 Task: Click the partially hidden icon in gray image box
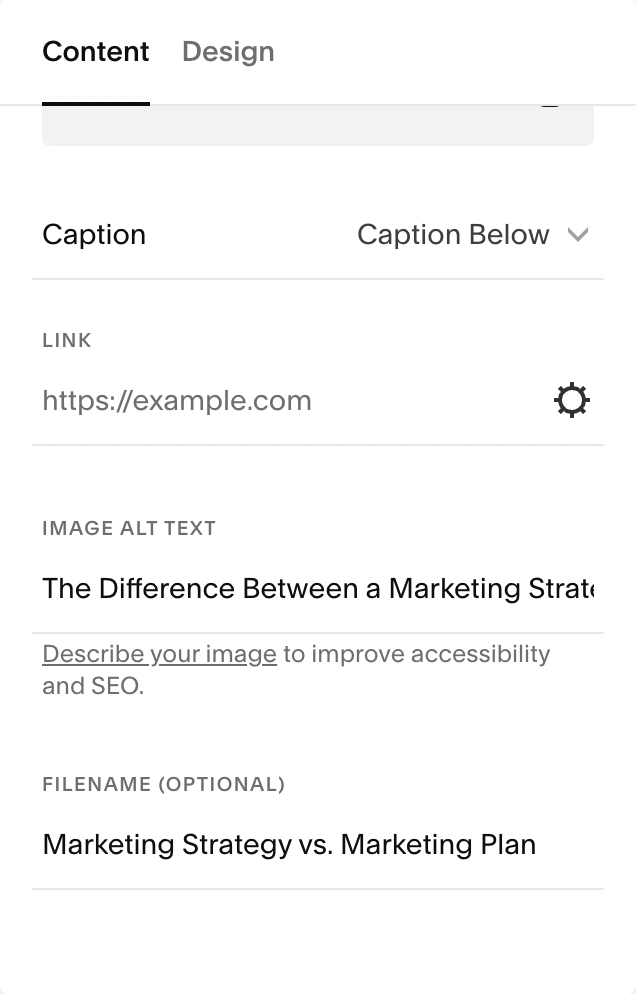coord(550,106)
